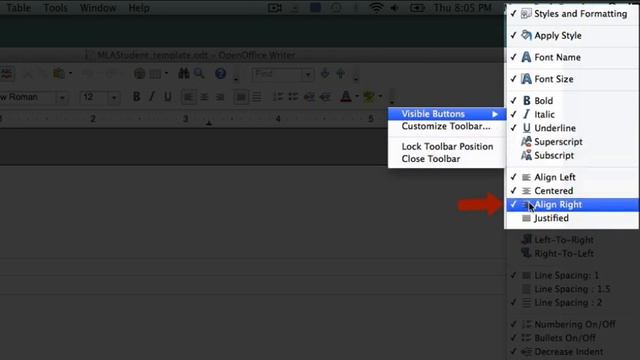Screen dimensions: 640x360
Task: Click the Spellcheck ABC toolbar icon
Action: point(7,74)
